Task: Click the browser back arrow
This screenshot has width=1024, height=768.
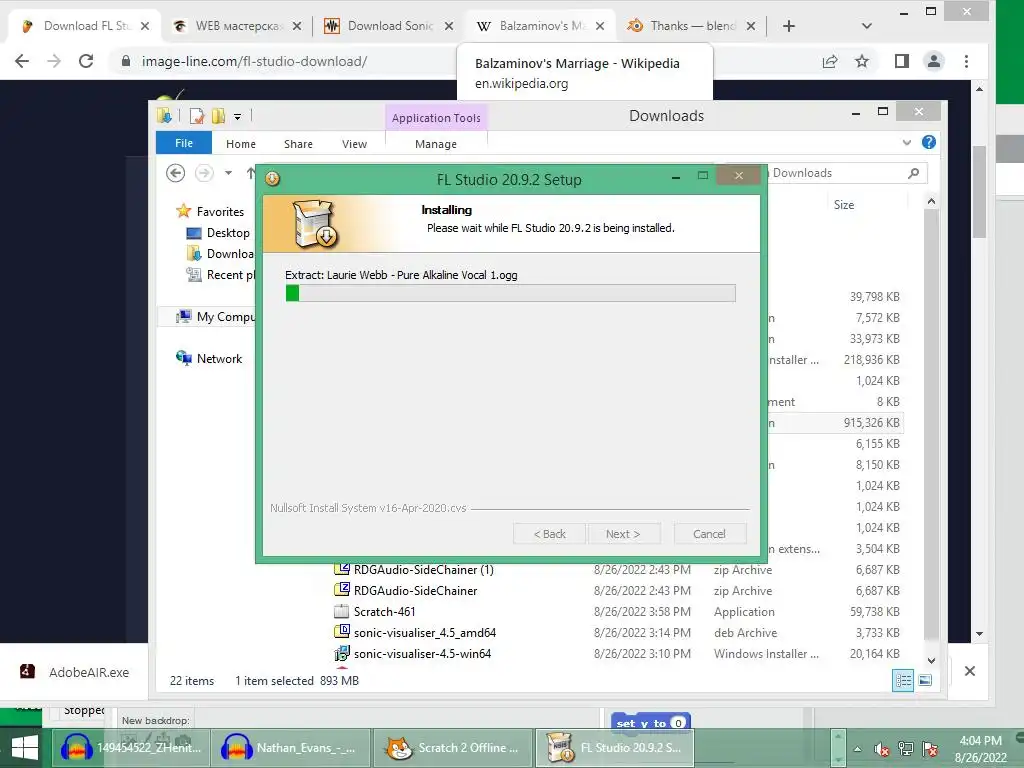Action: click(x=22, y=61)
